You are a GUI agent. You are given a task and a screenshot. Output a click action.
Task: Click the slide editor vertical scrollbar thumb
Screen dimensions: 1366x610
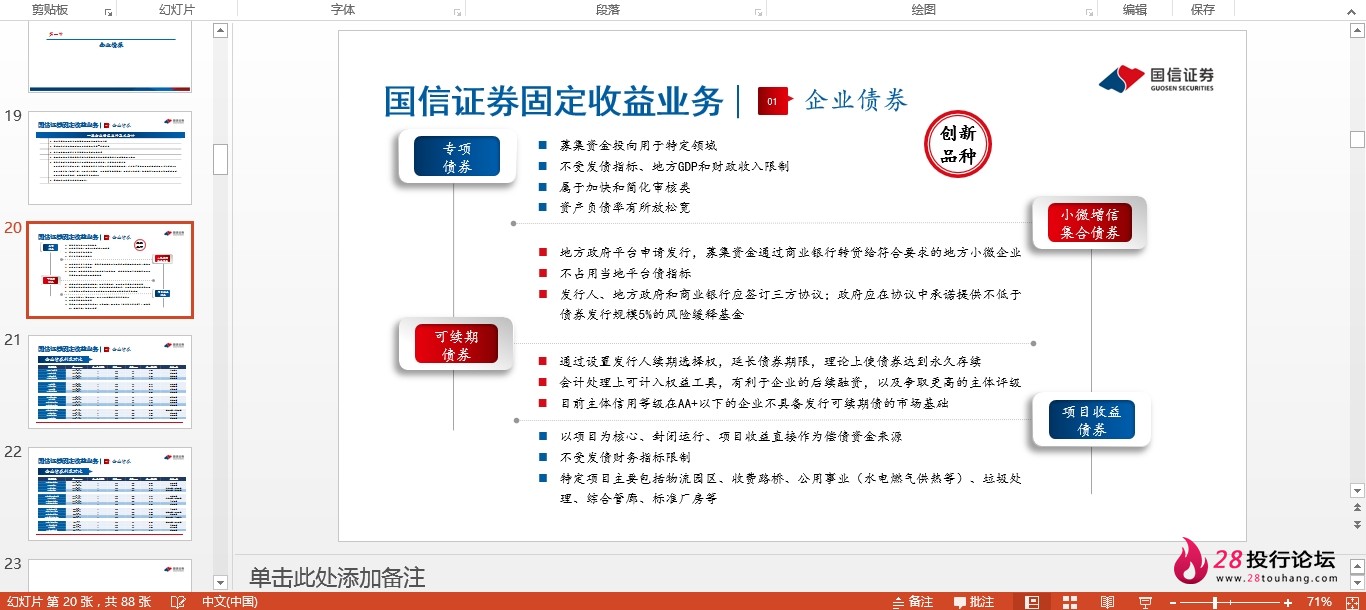pyautogui.click(x=1357, y=139)
